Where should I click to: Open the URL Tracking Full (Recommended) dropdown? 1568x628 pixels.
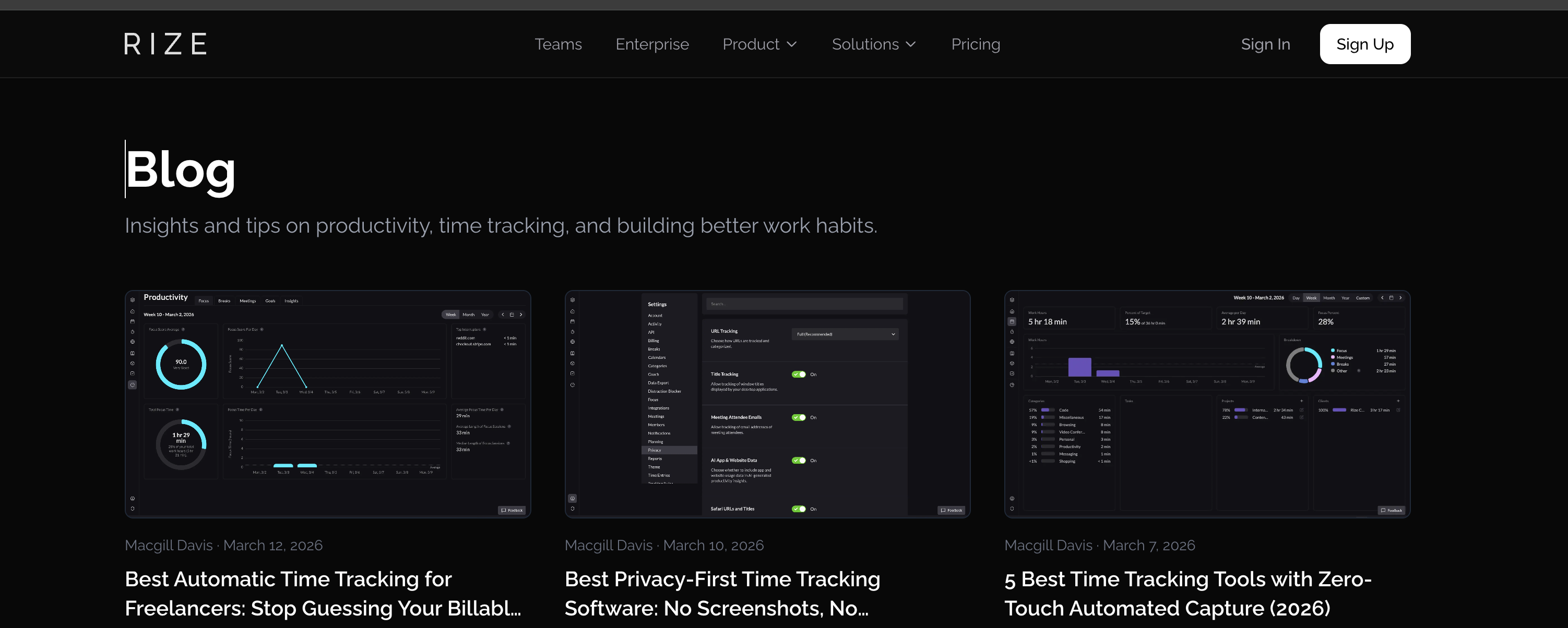846,334
